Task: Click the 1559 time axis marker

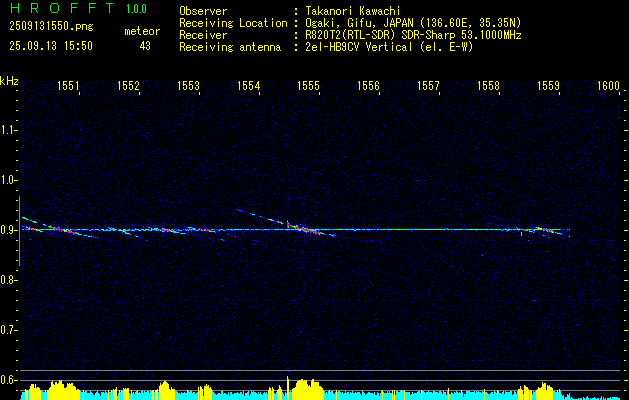Action: 548,86
